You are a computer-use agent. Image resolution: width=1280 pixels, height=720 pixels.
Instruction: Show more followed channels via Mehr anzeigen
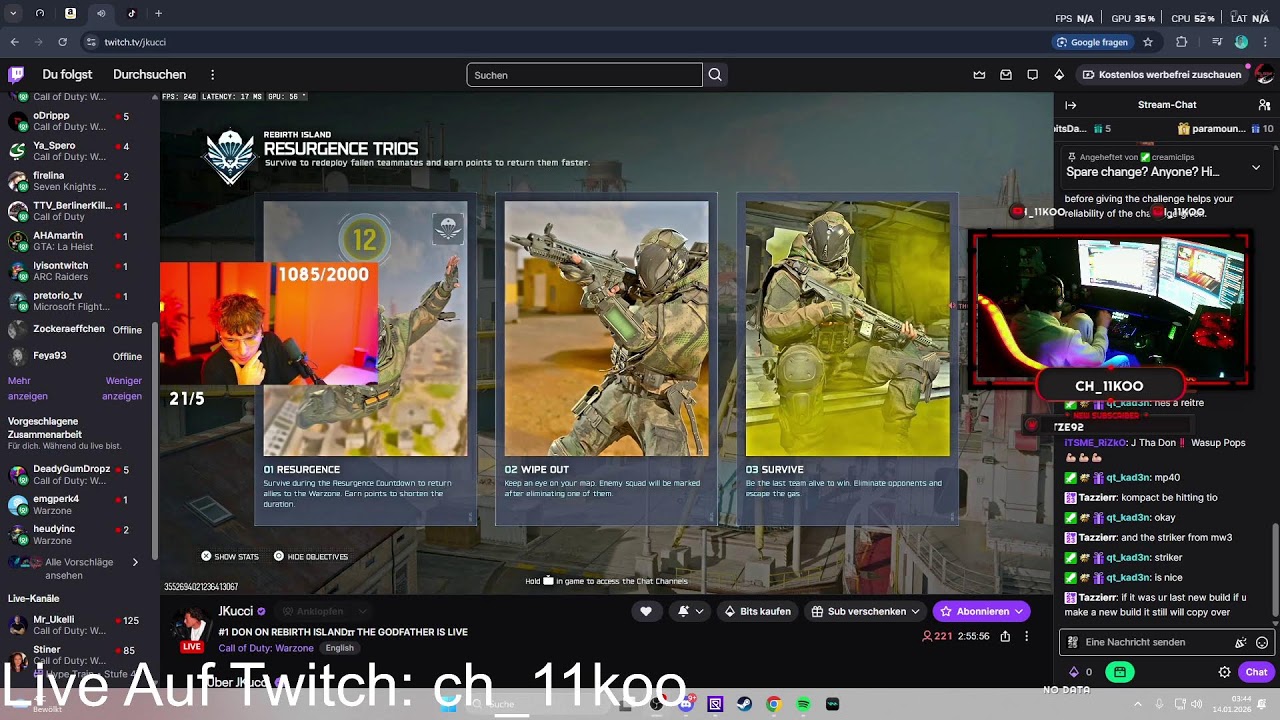click(x=27, y=388)
